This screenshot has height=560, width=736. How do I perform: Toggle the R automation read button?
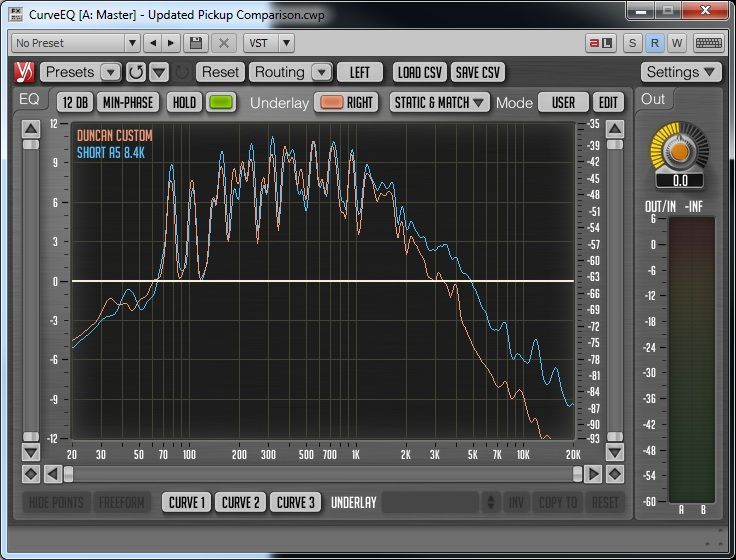pos(654,43)
